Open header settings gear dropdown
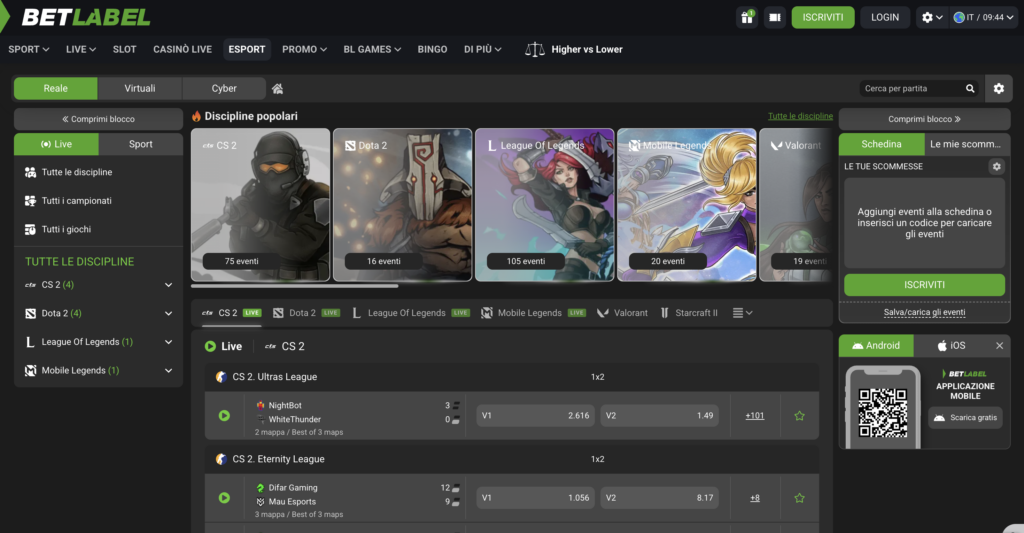 (x=932, y=18)
